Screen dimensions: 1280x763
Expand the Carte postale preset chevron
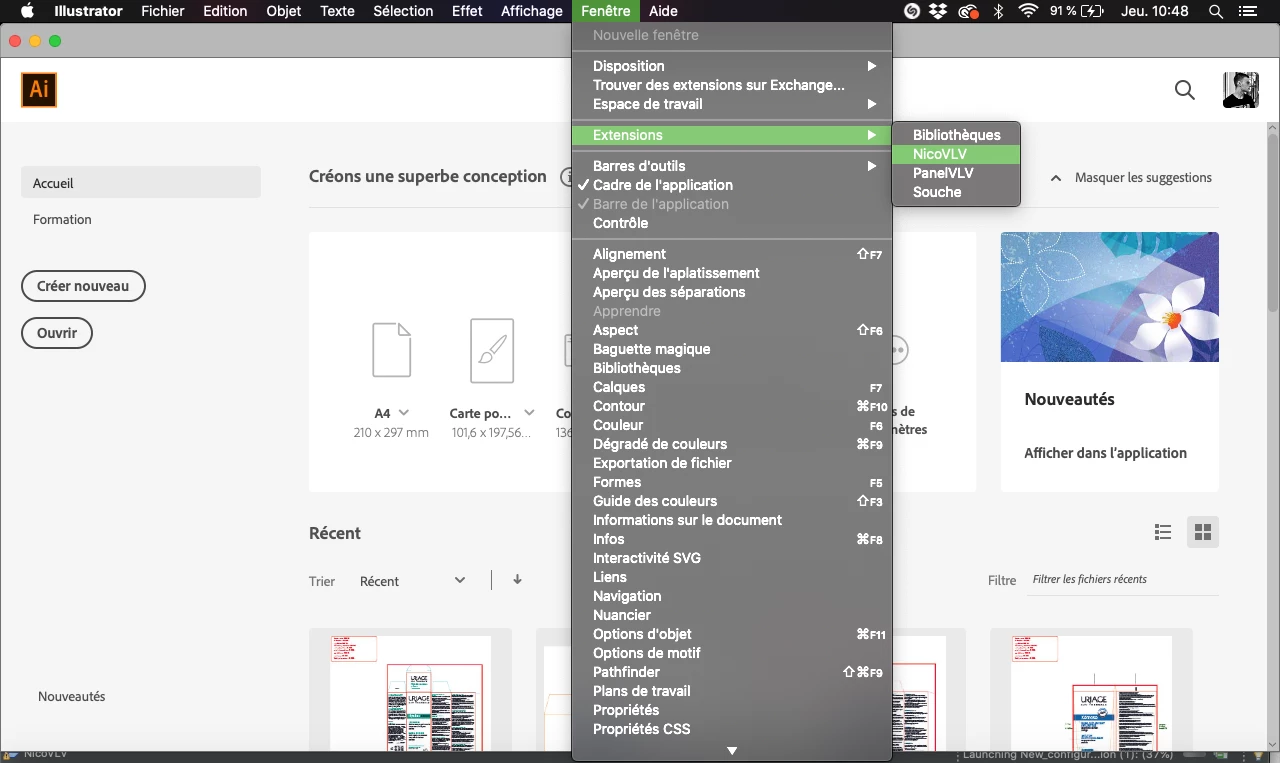529,412
